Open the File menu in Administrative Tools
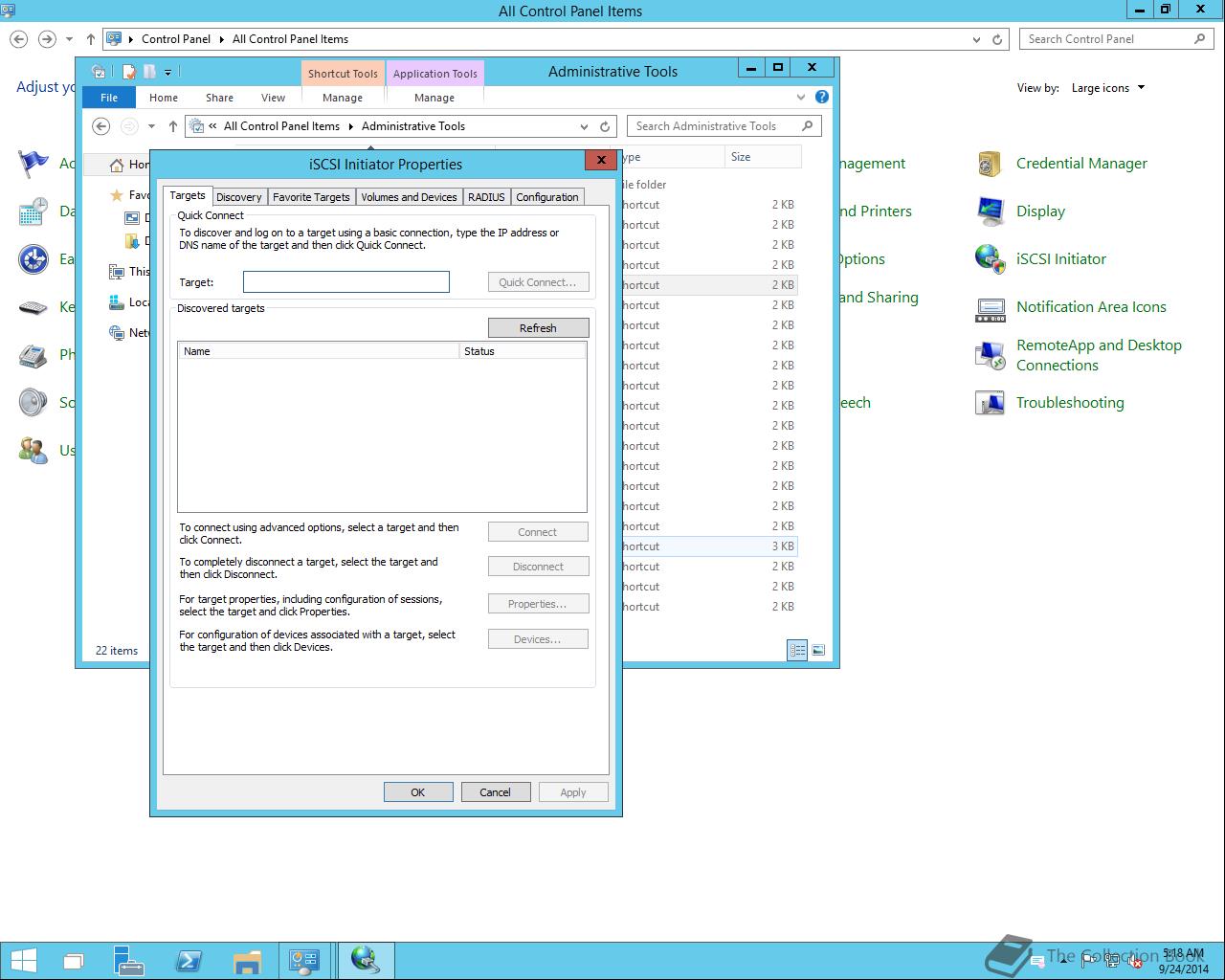This screenshot has width=1225, height=980. click(x=109, y=98)
